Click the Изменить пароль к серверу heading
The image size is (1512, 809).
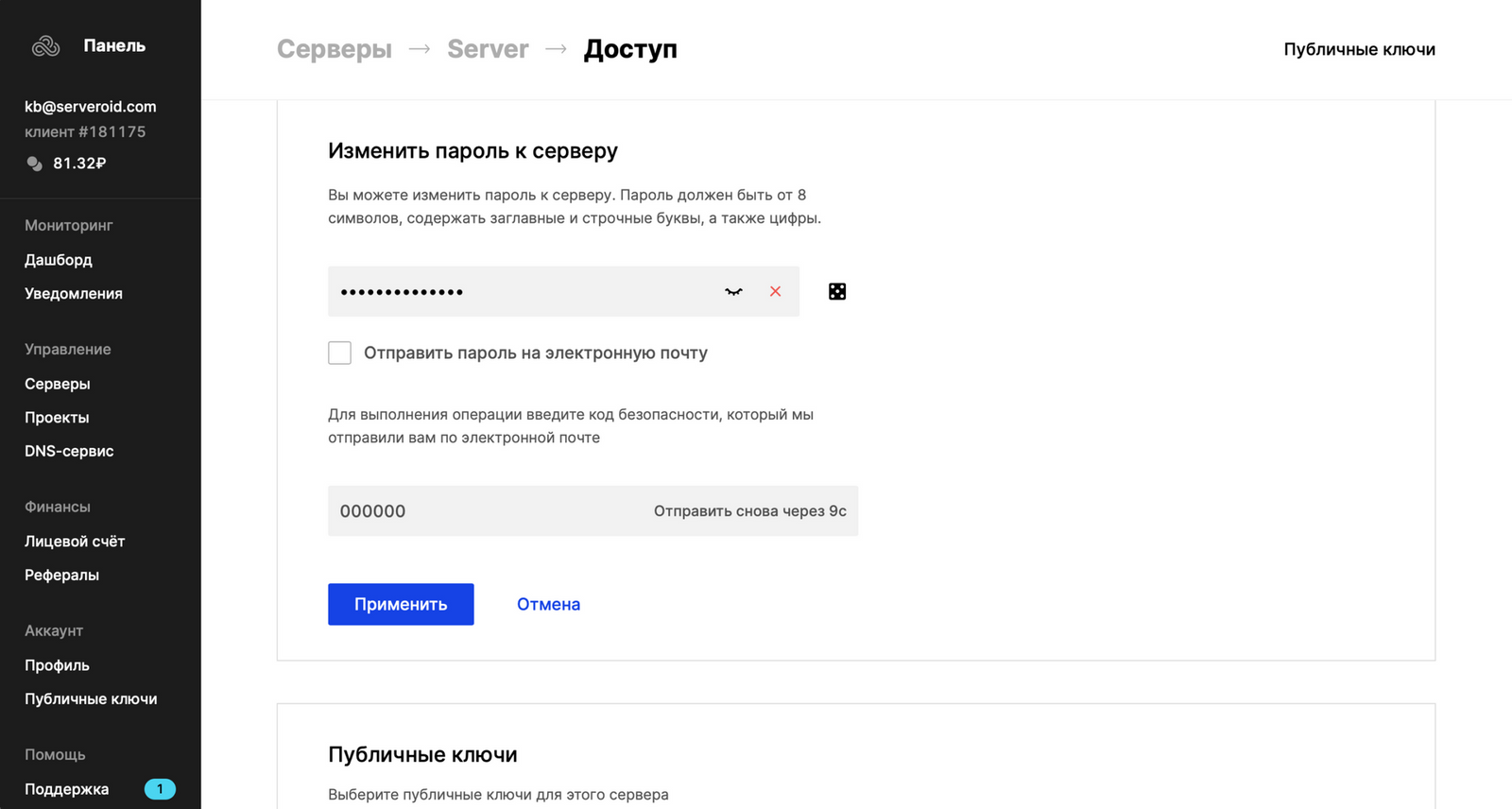click(x=472, y=150)
